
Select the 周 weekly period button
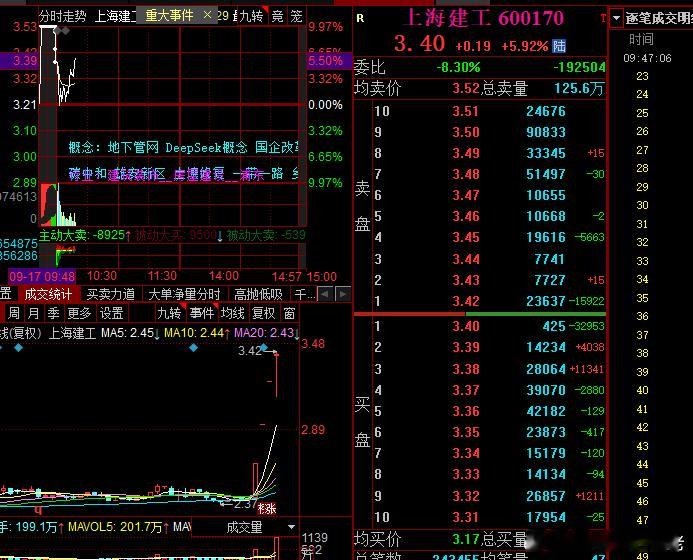14,313
